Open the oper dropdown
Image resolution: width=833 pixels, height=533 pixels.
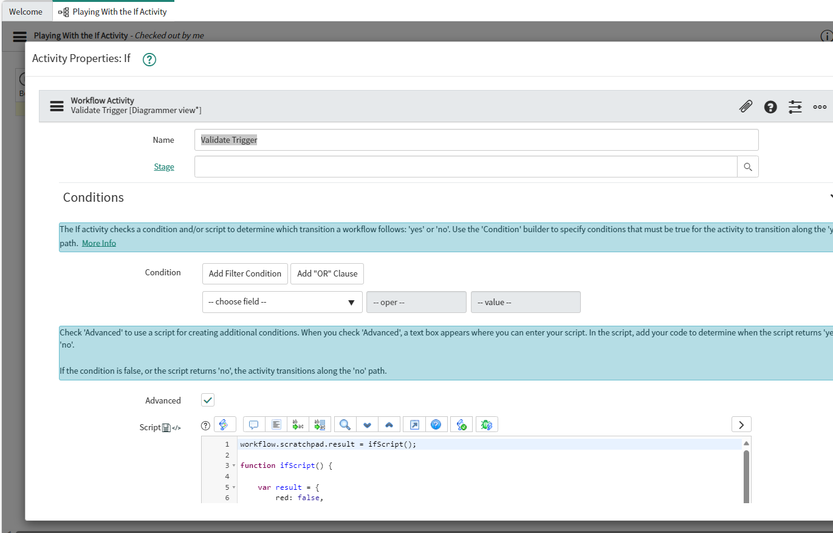pos(416,302)
